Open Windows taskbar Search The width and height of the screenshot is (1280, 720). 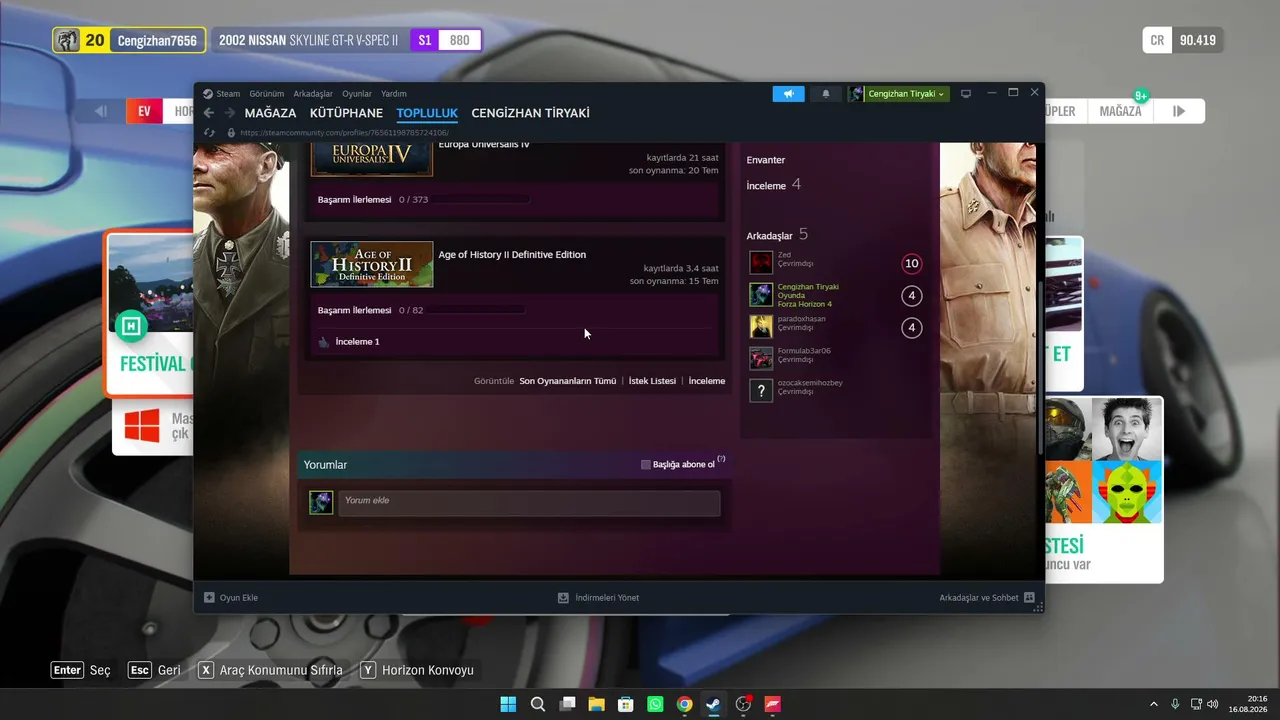[x=538, y=704]
